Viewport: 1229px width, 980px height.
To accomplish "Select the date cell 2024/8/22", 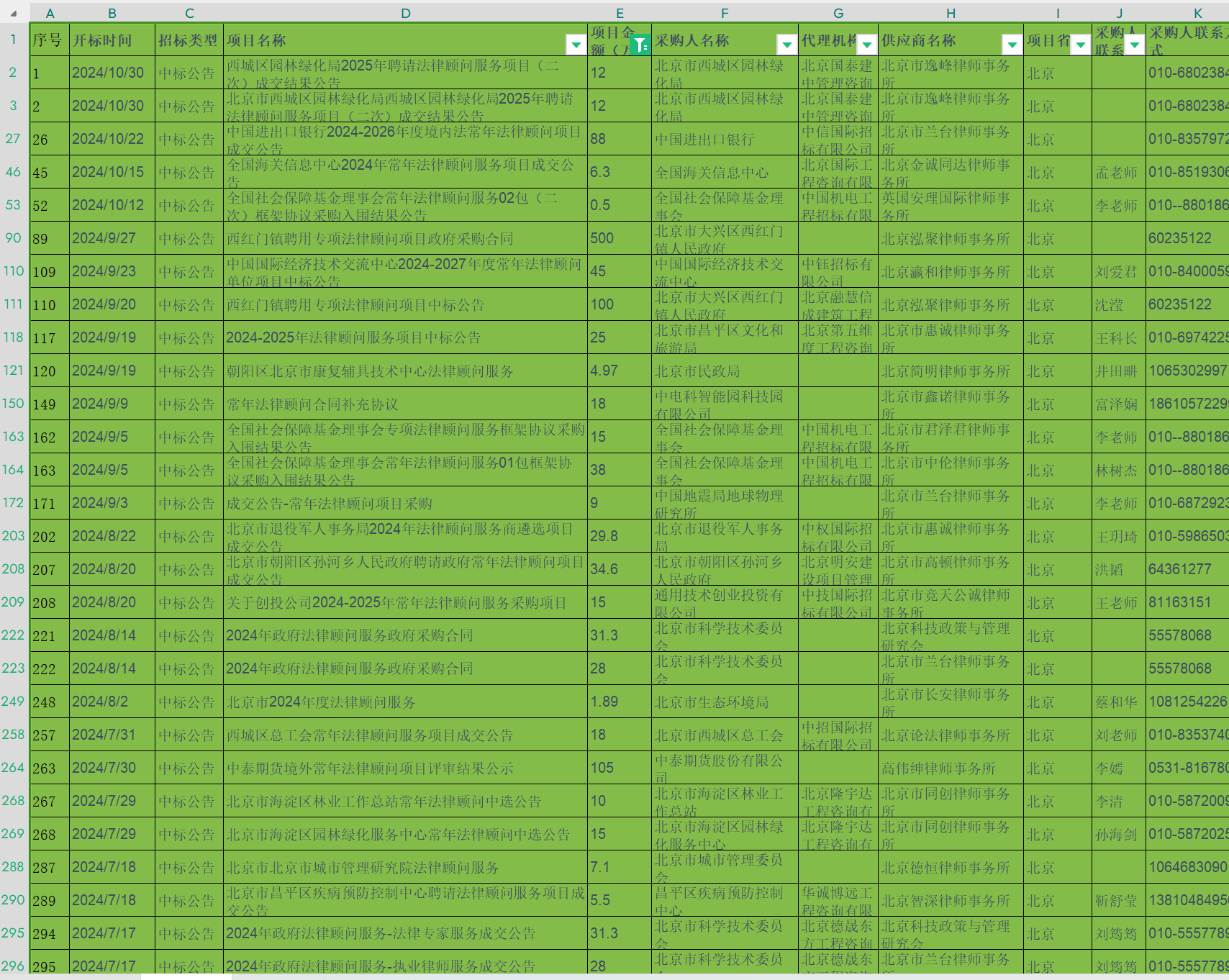I will coord(112,536).
